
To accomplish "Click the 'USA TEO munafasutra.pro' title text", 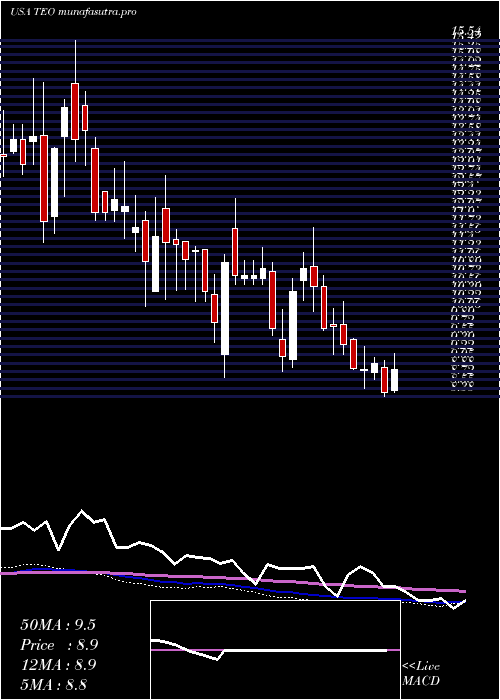I will (73, 12).
